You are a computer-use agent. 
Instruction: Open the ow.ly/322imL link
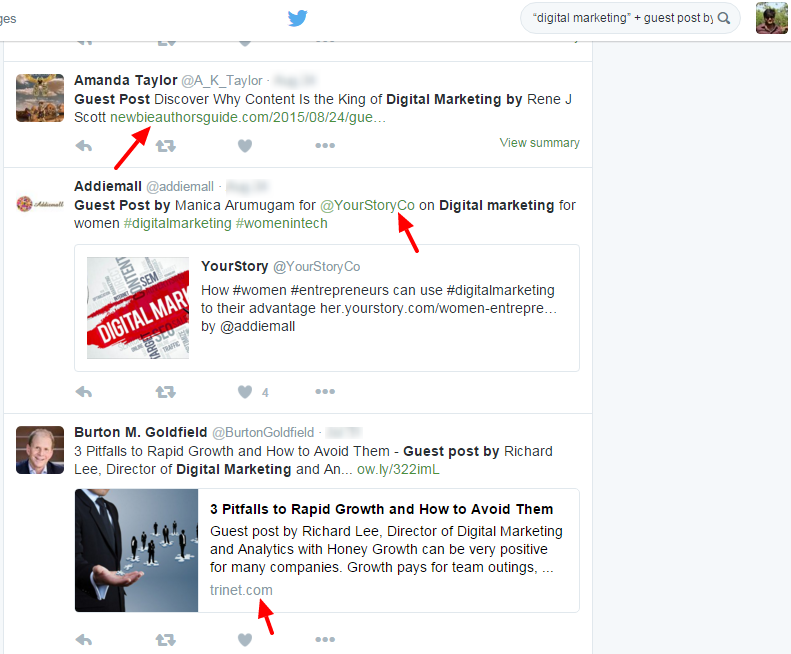[398, 469]
